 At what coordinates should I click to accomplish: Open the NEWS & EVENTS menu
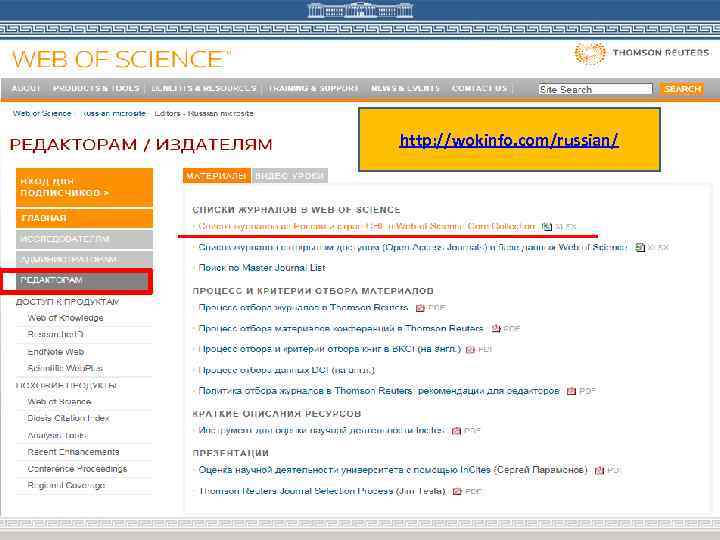405,88
